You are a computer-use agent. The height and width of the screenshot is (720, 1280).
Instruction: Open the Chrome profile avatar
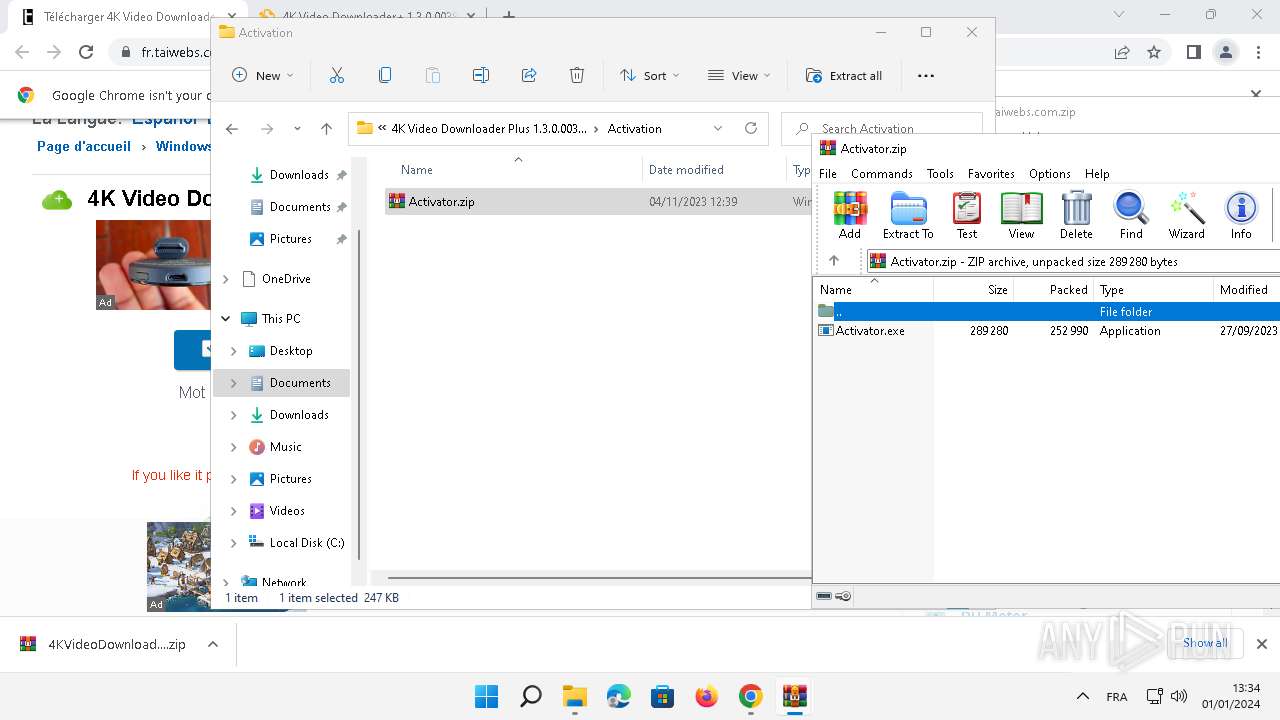pos(1226,52)
